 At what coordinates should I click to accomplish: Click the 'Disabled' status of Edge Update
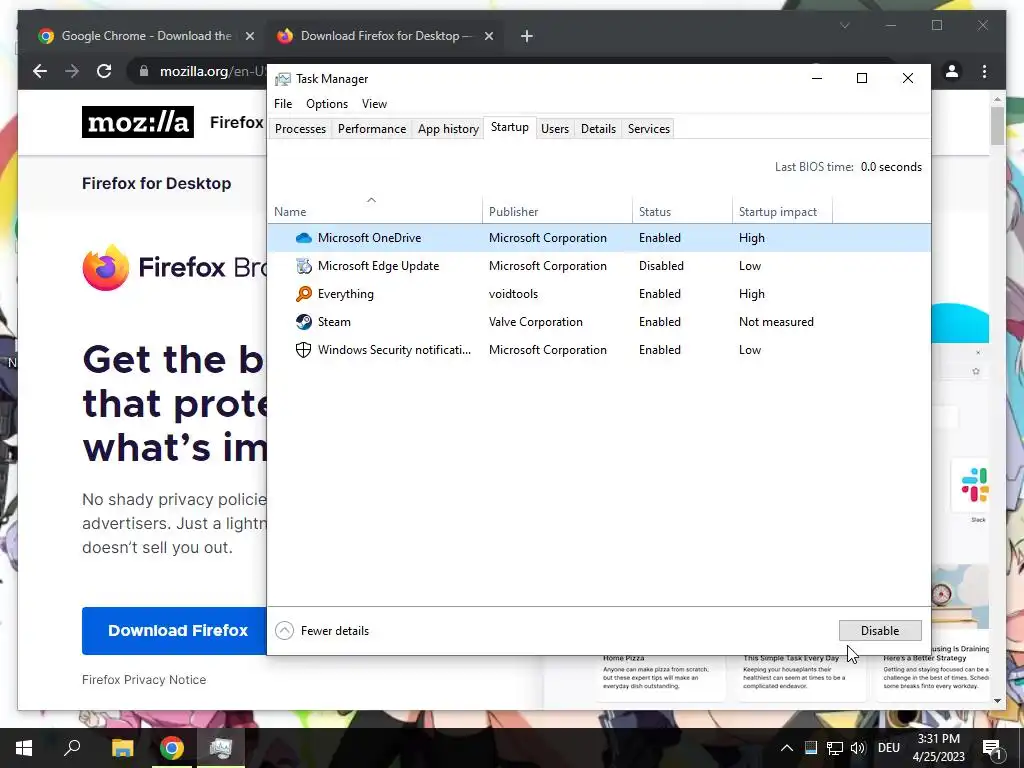click(661, 266)
